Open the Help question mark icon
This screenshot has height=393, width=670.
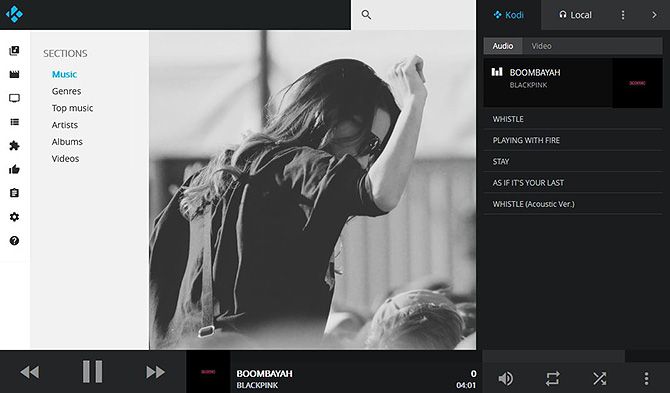coord(14,241)
